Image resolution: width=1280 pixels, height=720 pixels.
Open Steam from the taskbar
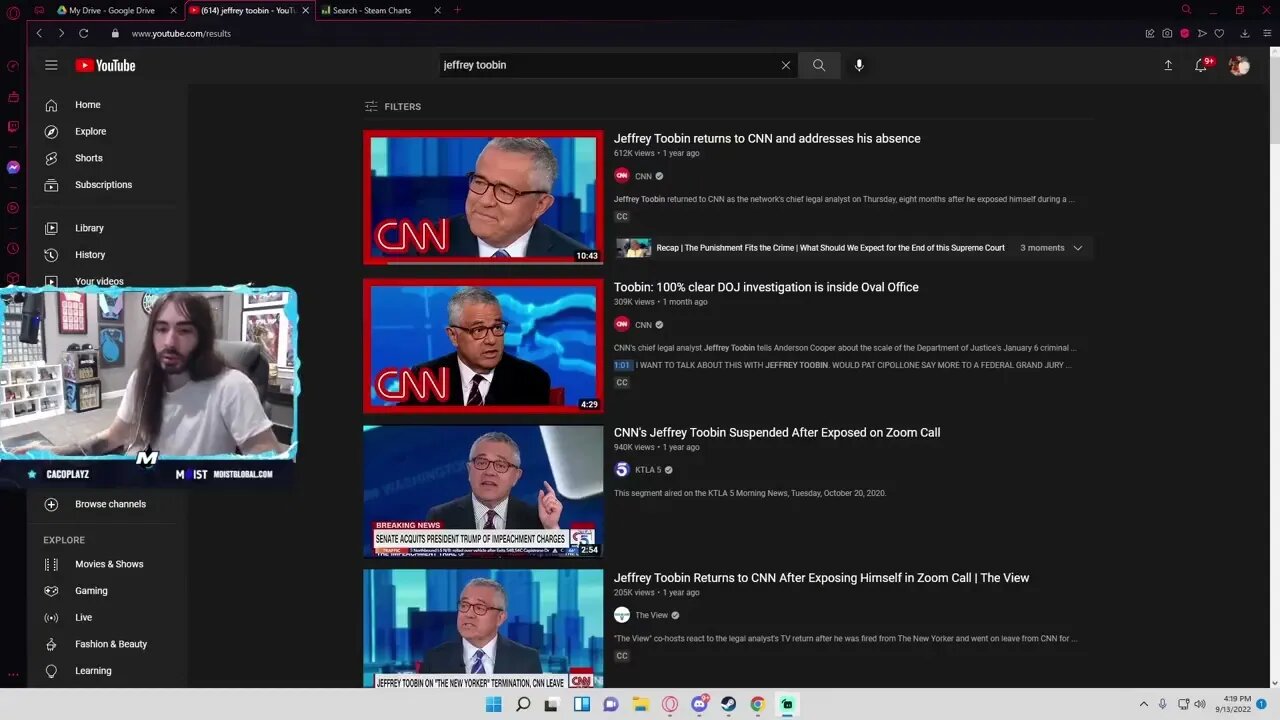pyautogui.click(x=729, y=704)
